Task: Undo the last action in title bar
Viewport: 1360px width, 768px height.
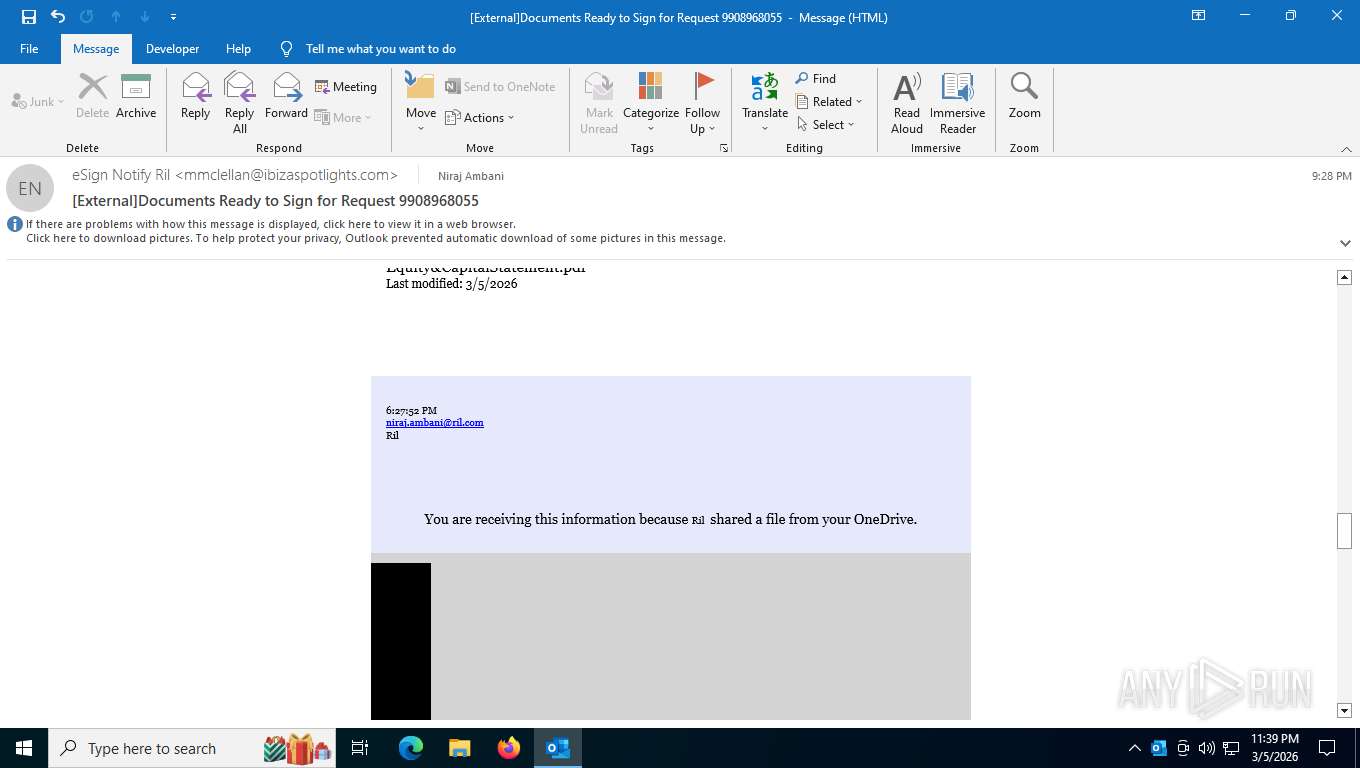Action: [58, 16]
